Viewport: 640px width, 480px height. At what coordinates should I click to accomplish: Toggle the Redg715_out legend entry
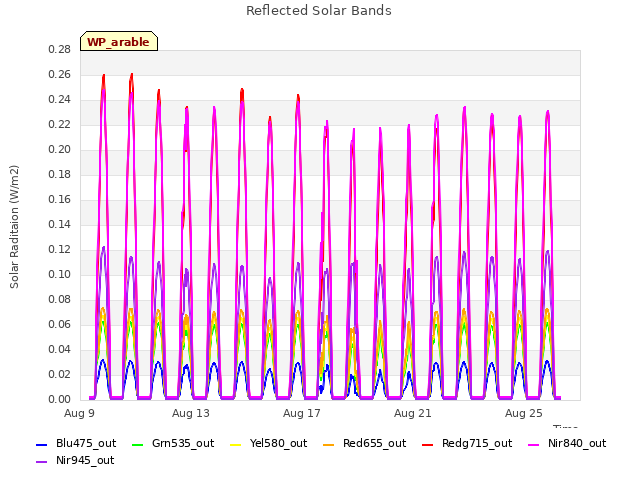467,443
